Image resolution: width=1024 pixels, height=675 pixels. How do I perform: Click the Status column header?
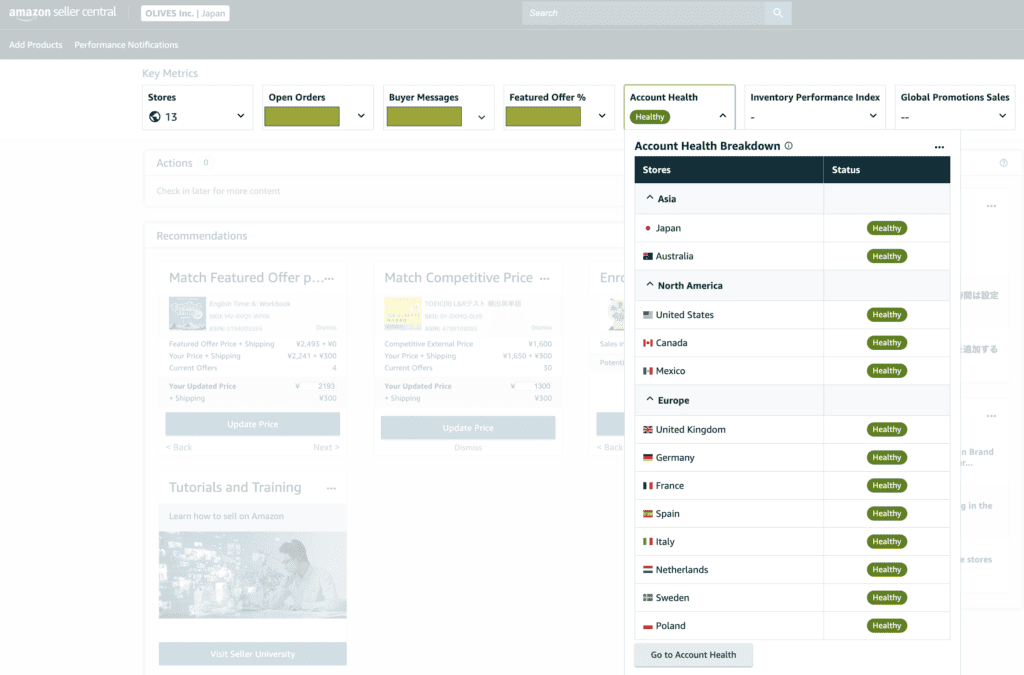click(887, 170)
